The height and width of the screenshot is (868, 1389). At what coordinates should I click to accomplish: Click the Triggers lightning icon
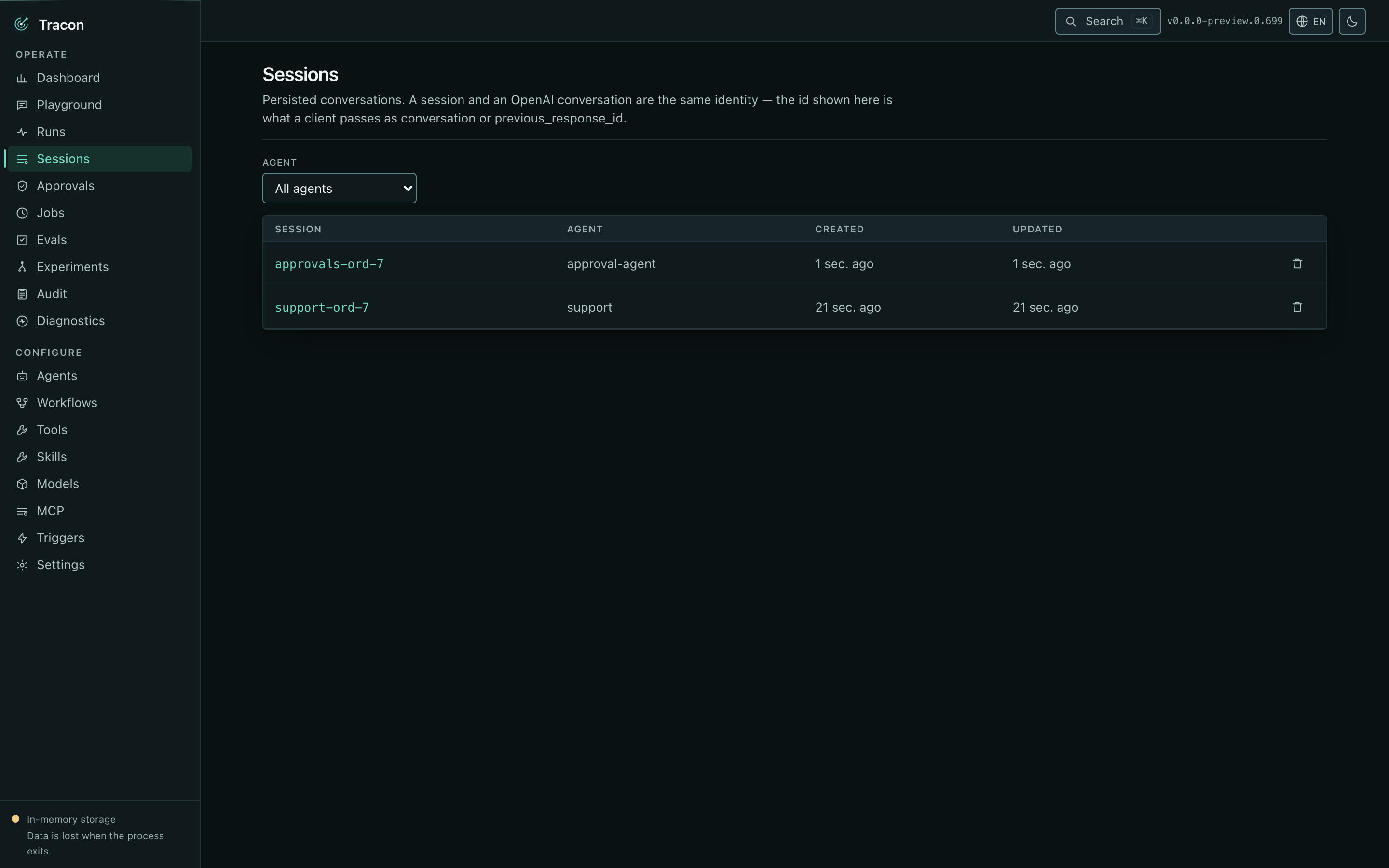tap(22, 538)
